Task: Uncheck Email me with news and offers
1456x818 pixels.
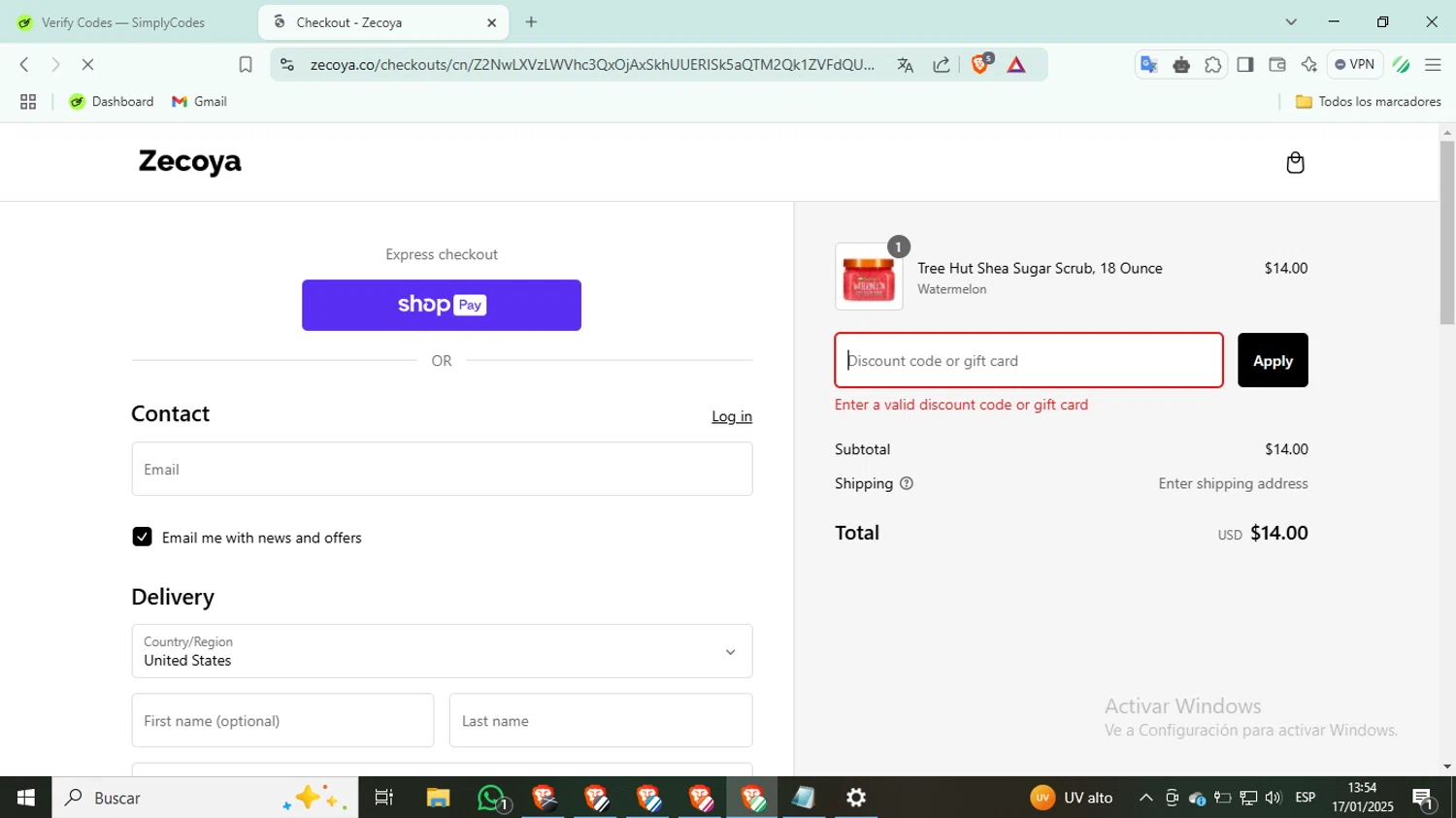Action: (x=142, y=537)
